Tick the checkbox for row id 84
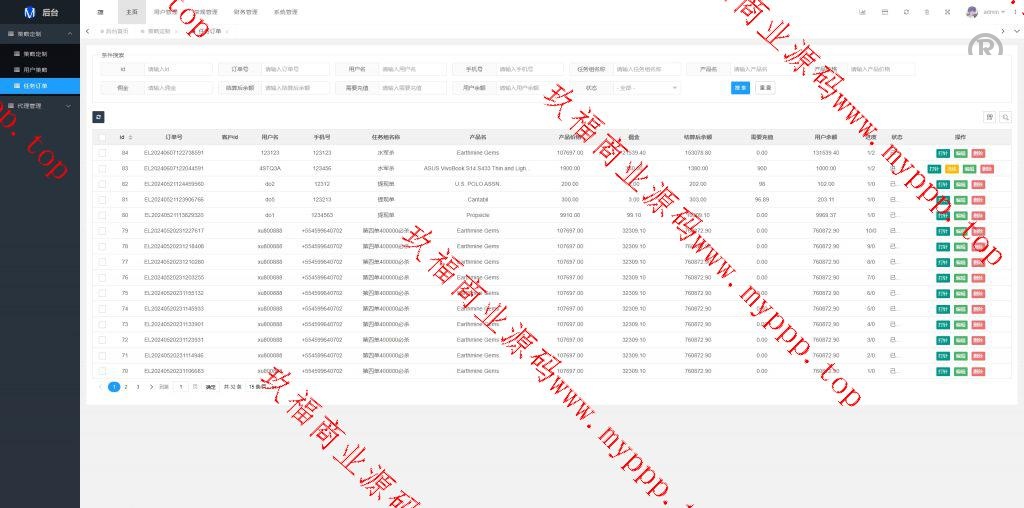Screen dimensions: 1024x508 coord(103,153)
